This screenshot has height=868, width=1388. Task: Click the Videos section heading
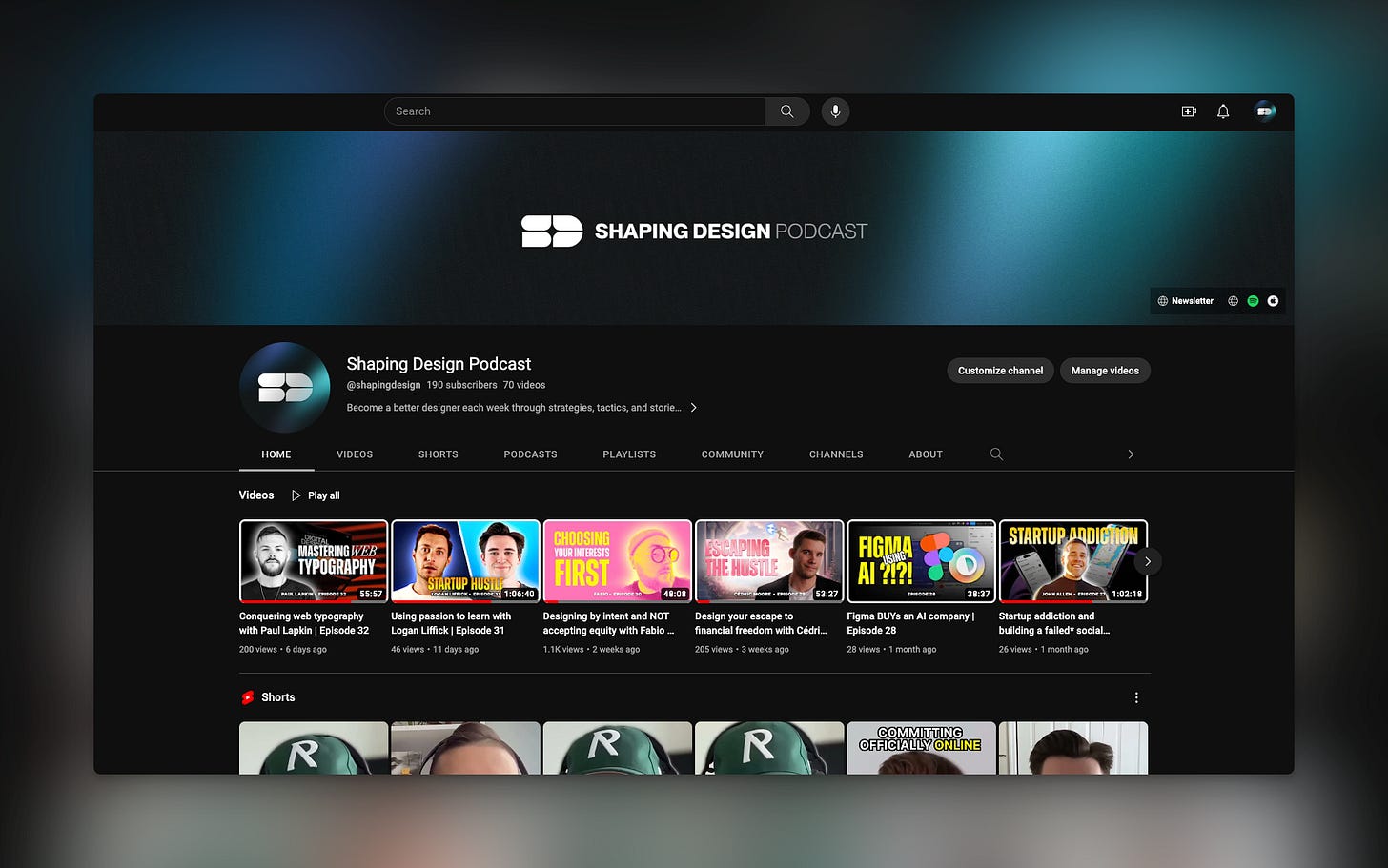[x=256, y=495]
